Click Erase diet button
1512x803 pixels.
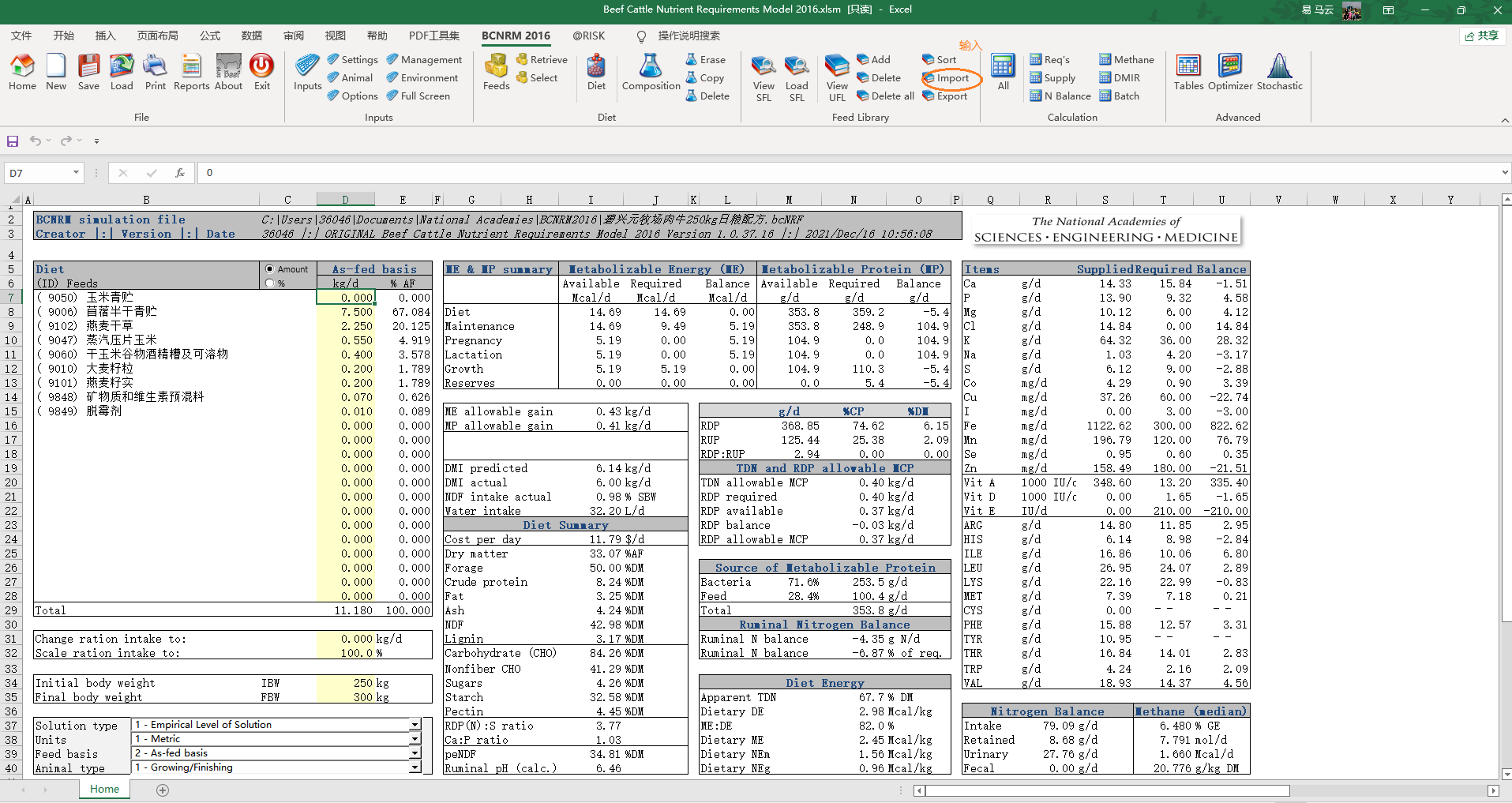click(x=705, y=59)
